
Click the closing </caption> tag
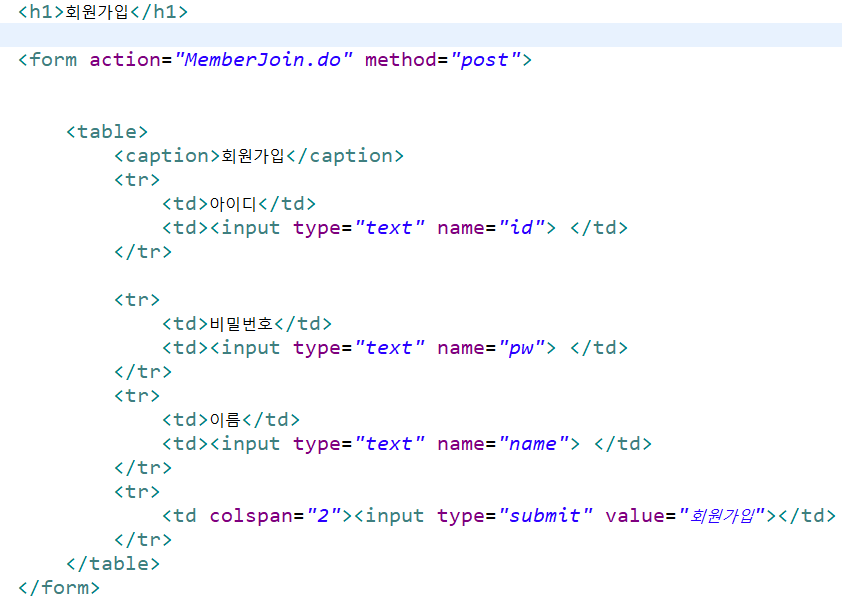pos(345,156)
